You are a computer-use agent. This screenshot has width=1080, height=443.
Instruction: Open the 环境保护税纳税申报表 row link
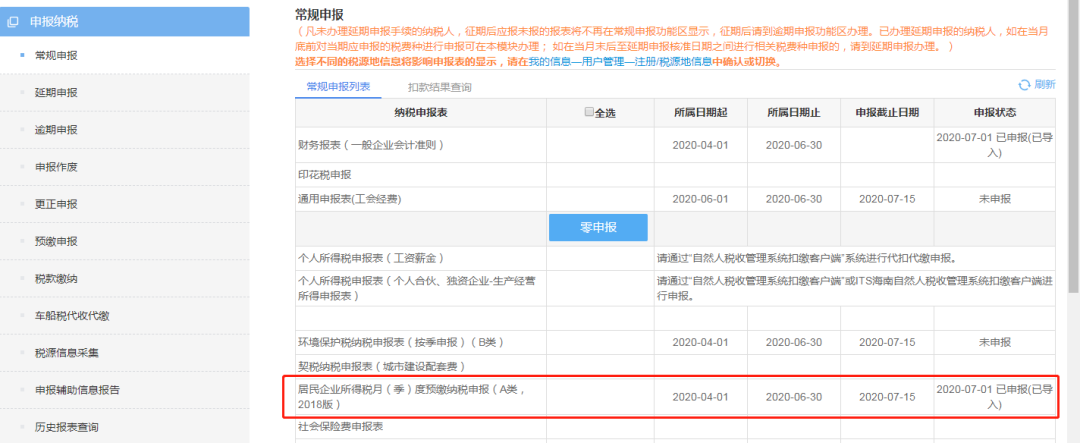[x=406, y=342]
